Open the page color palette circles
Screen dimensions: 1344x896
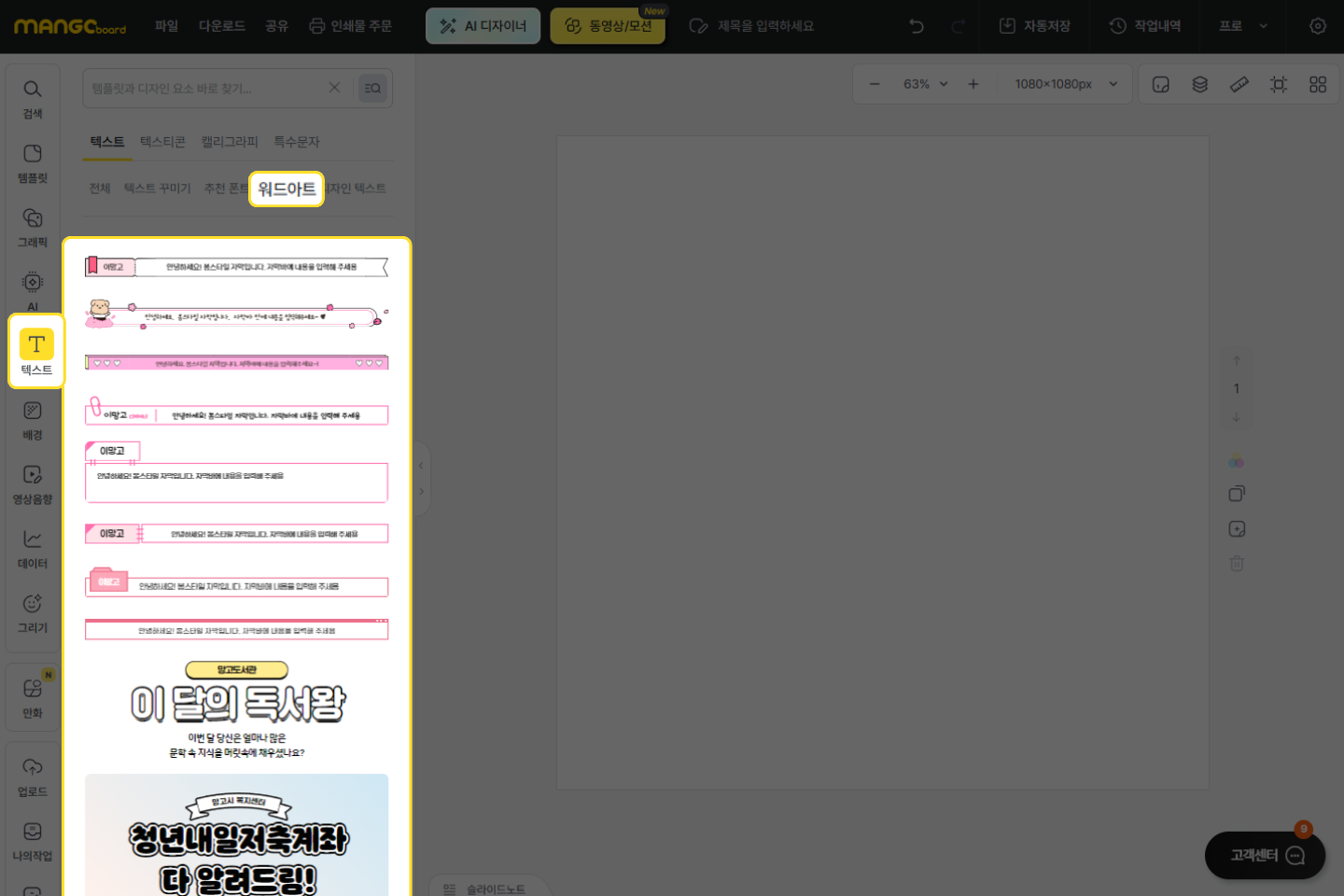1237,461
